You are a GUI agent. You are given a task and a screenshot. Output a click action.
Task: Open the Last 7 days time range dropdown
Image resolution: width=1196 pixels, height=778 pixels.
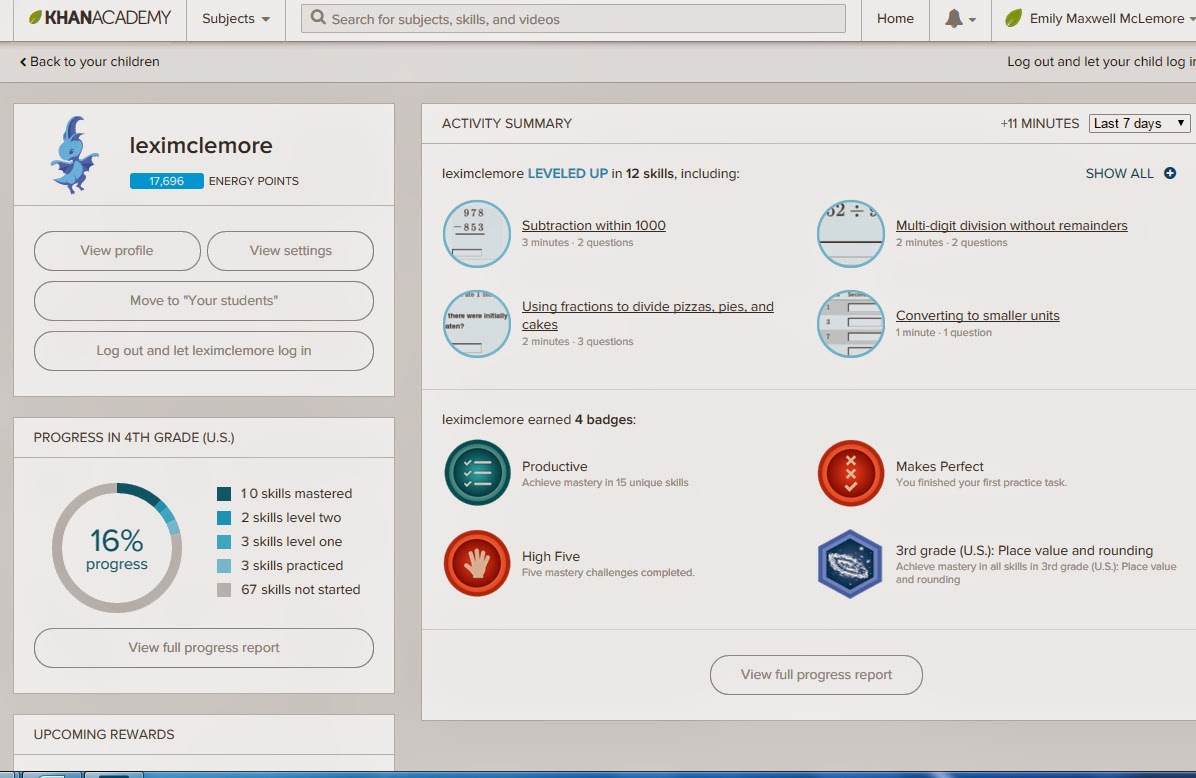1140,123
